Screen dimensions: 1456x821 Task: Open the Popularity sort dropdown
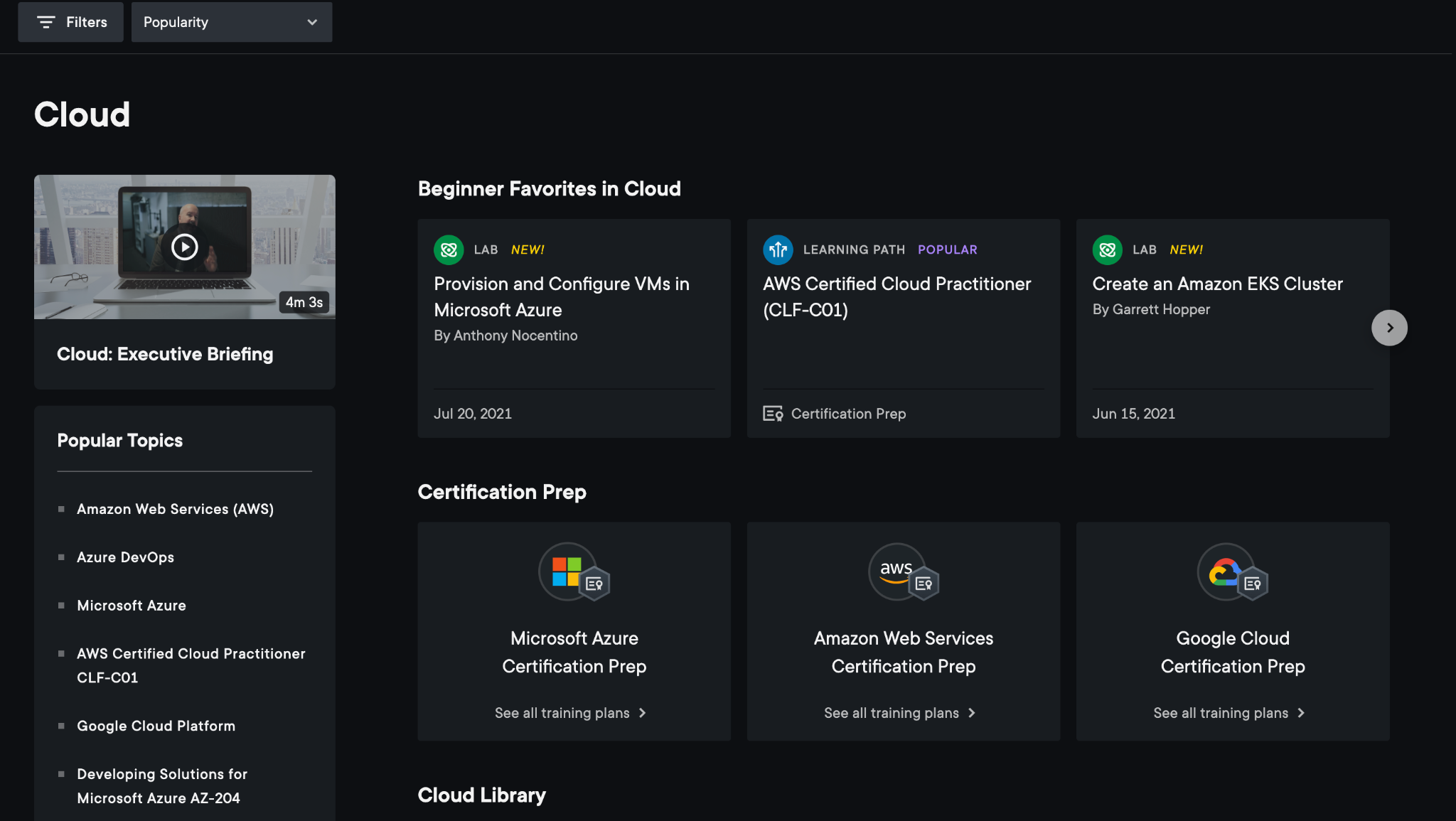pyautogui.click(x=232, y=22)
